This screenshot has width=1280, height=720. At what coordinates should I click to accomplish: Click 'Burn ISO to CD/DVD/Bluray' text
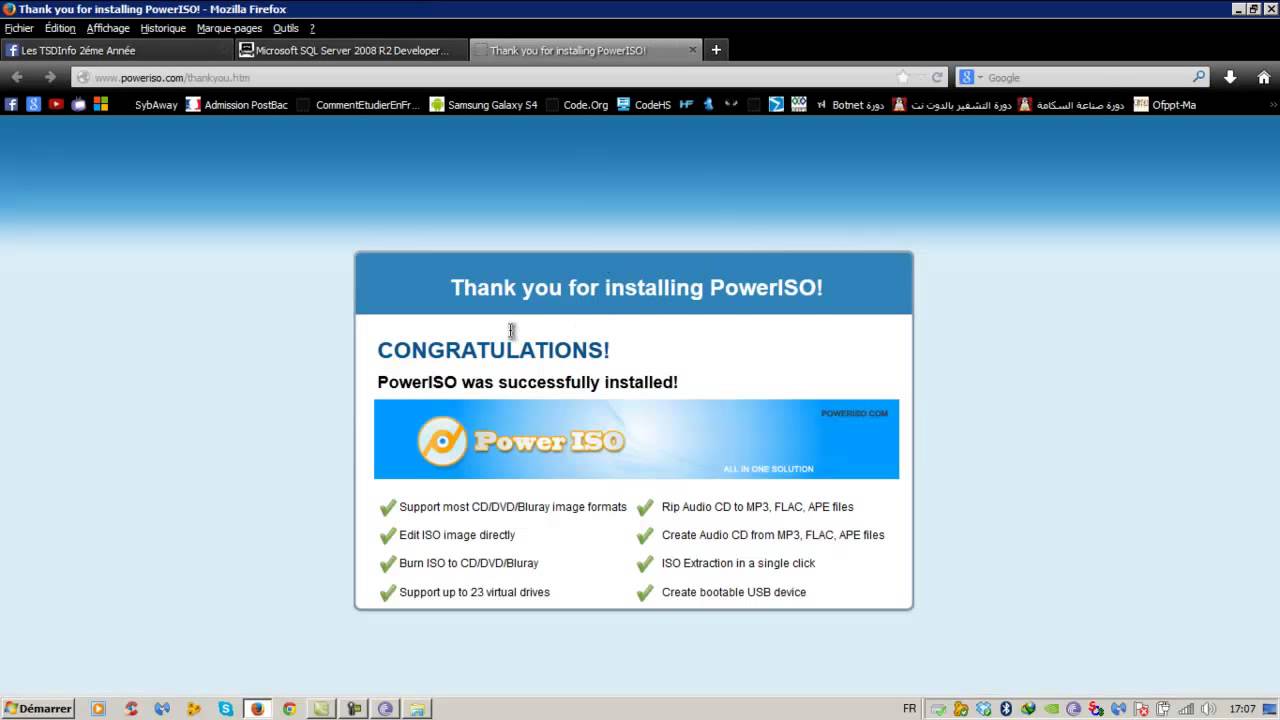[469, 563]
